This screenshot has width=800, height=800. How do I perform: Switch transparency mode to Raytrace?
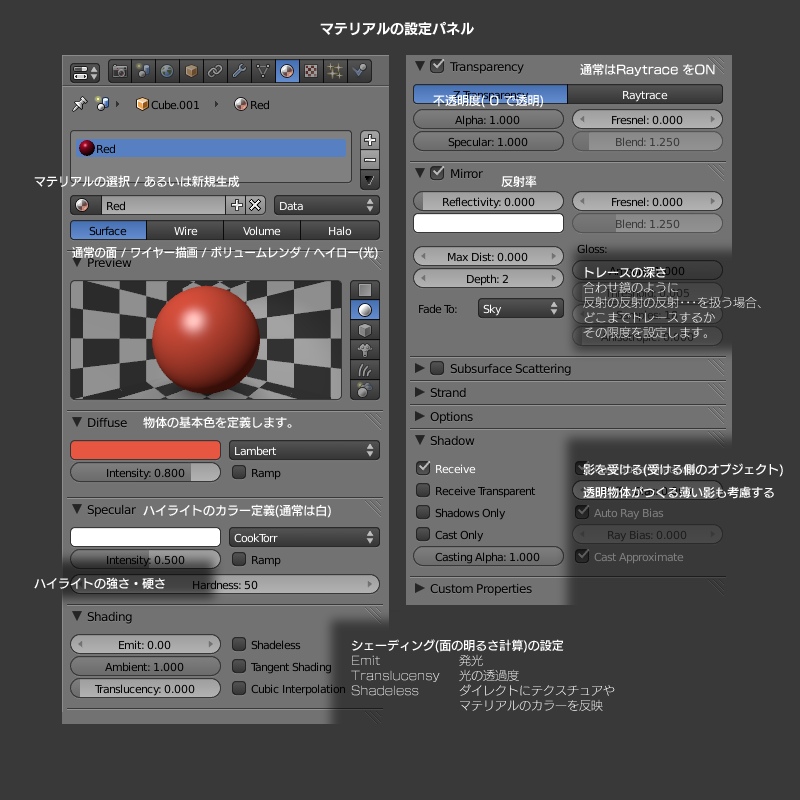pos(646,94)
